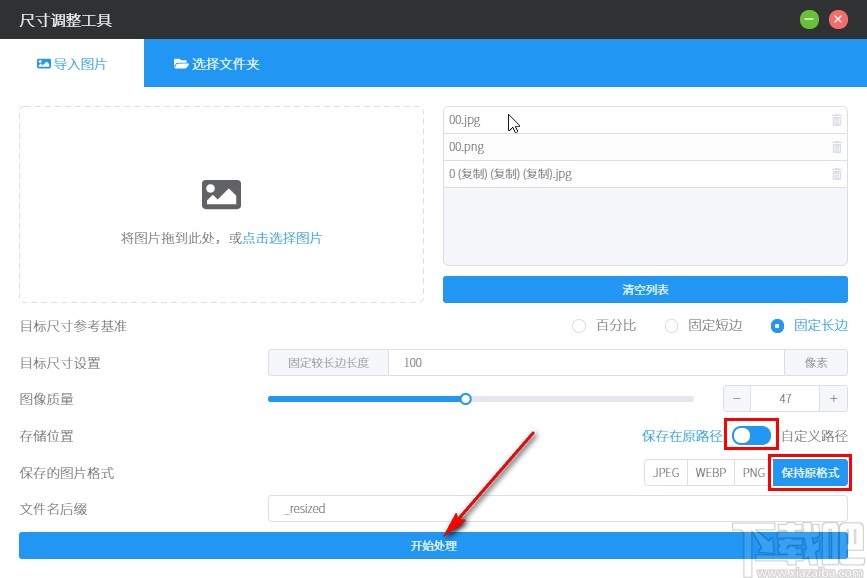Select JPEG as the saved image format
The image size is (867, 578).
665,472
